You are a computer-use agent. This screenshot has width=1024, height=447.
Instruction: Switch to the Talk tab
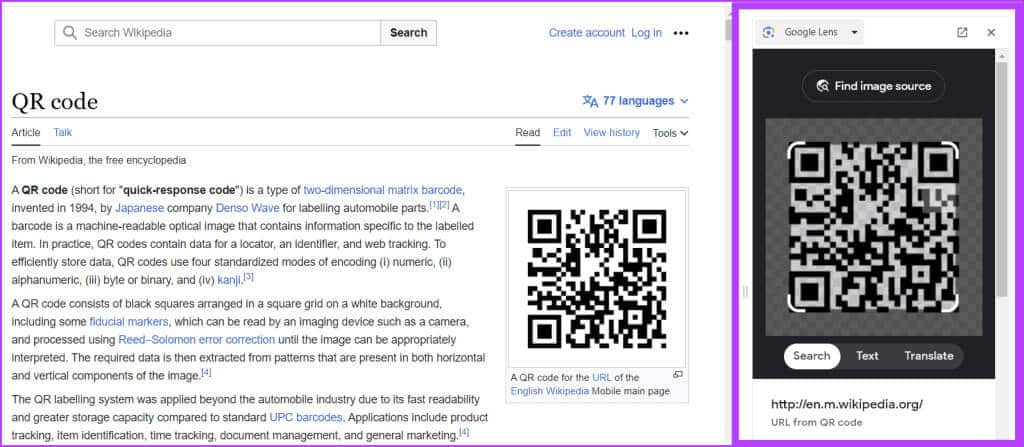coord(63,133)
